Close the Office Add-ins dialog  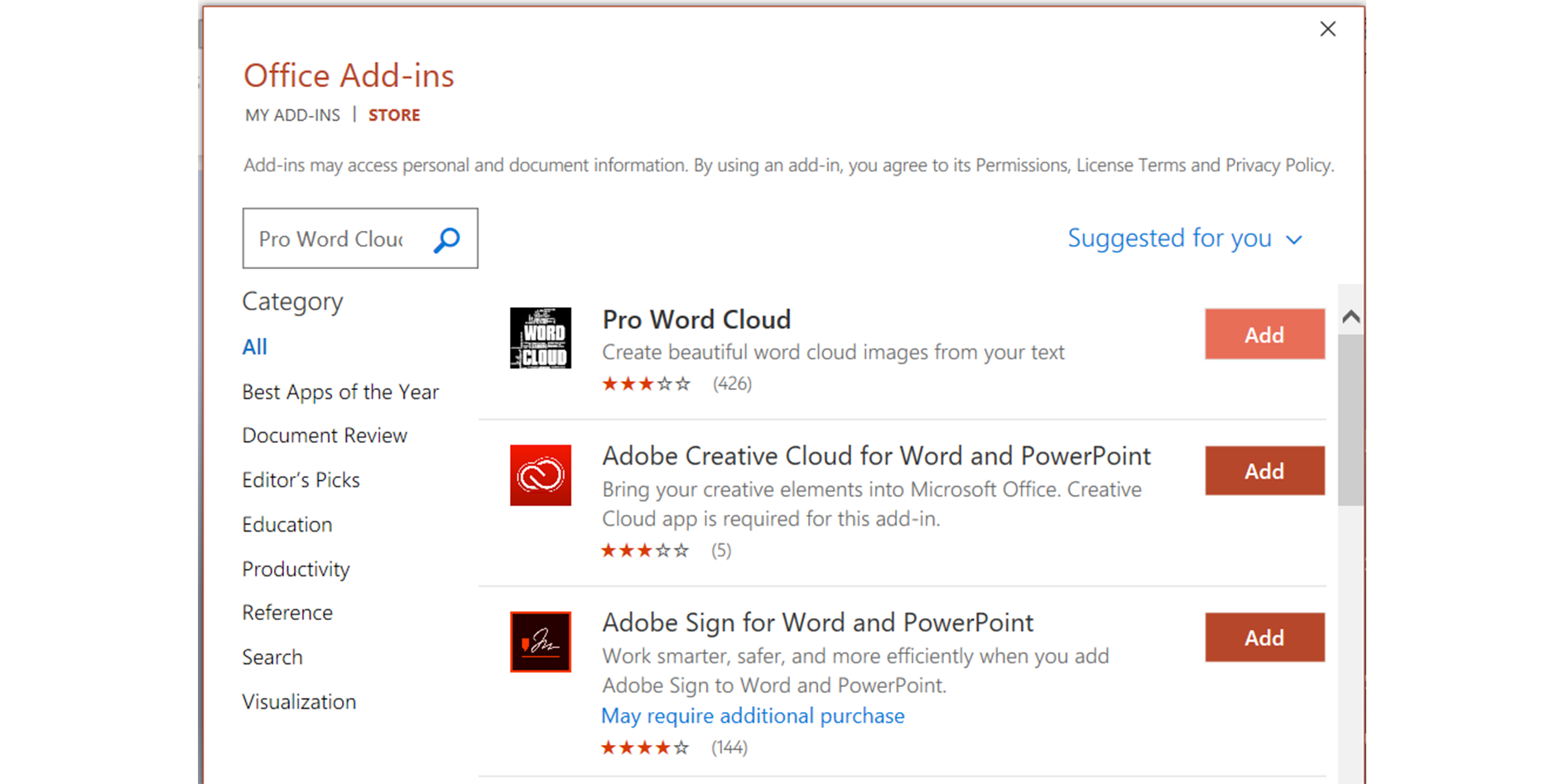click(1328, 29)
